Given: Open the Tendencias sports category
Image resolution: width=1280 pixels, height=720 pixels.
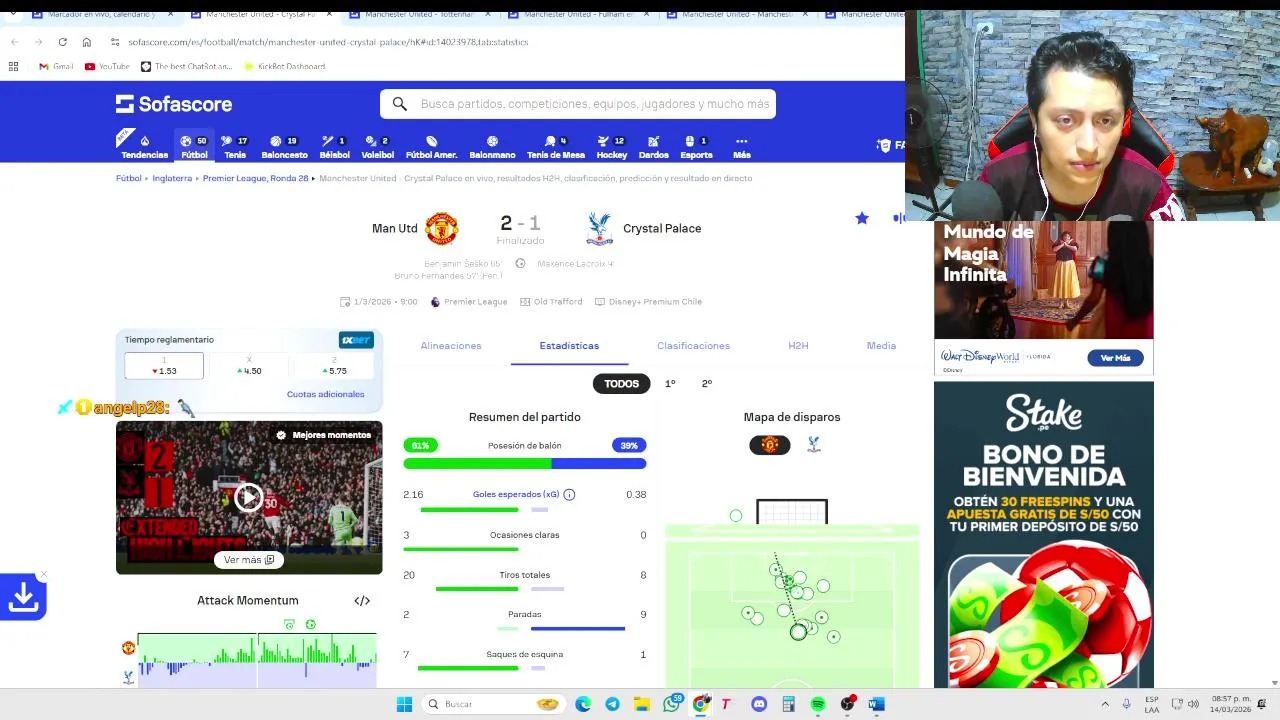Looking at the screenshot, I should coord(144,147).
